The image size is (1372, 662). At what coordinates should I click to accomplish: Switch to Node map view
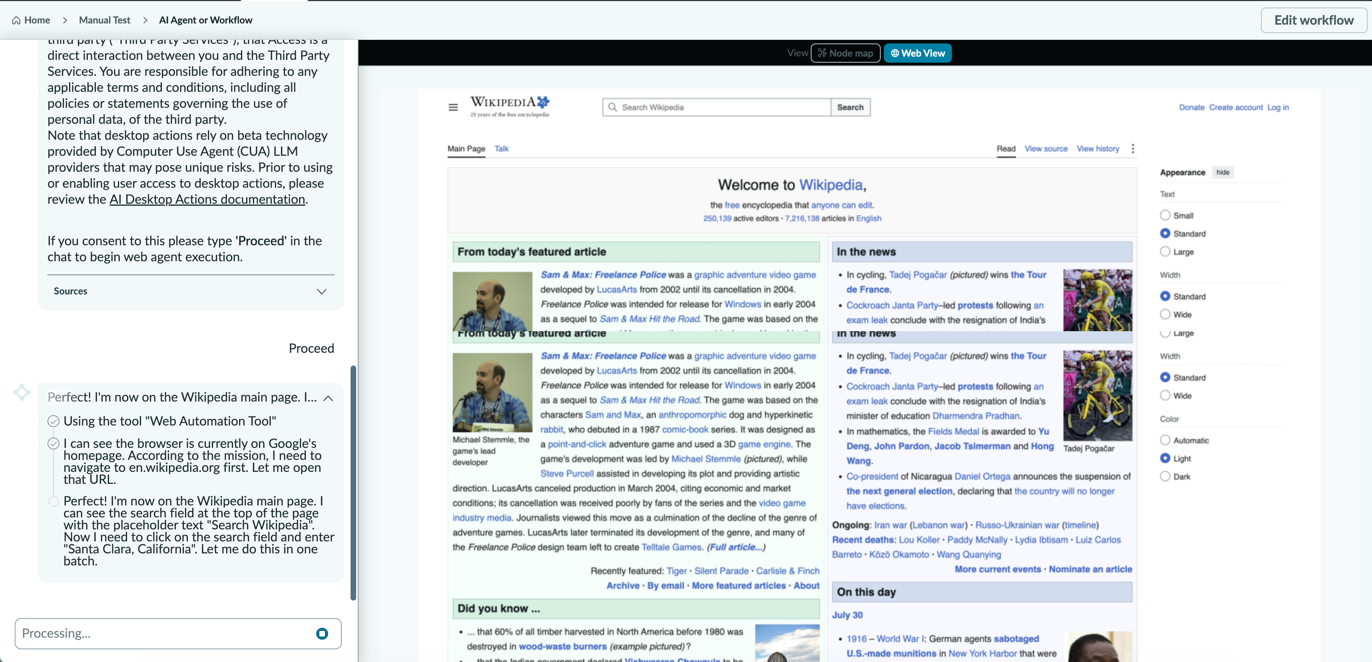point(846,53)
